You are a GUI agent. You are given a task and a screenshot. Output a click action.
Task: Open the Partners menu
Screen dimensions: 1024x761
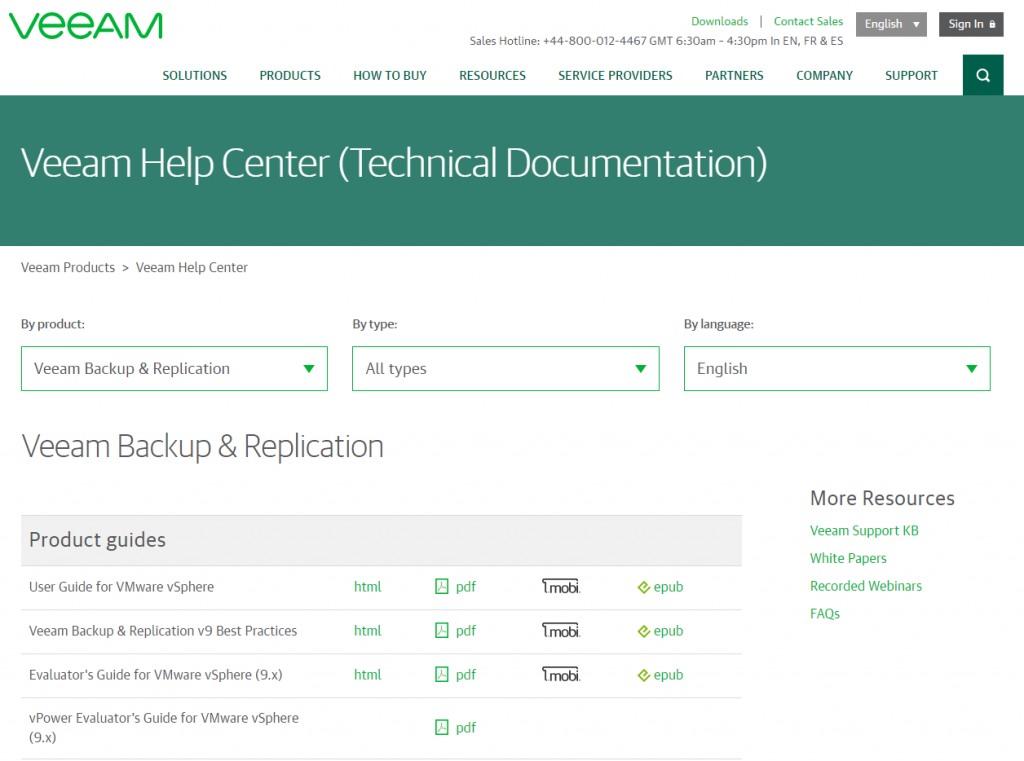pos(734,76)
